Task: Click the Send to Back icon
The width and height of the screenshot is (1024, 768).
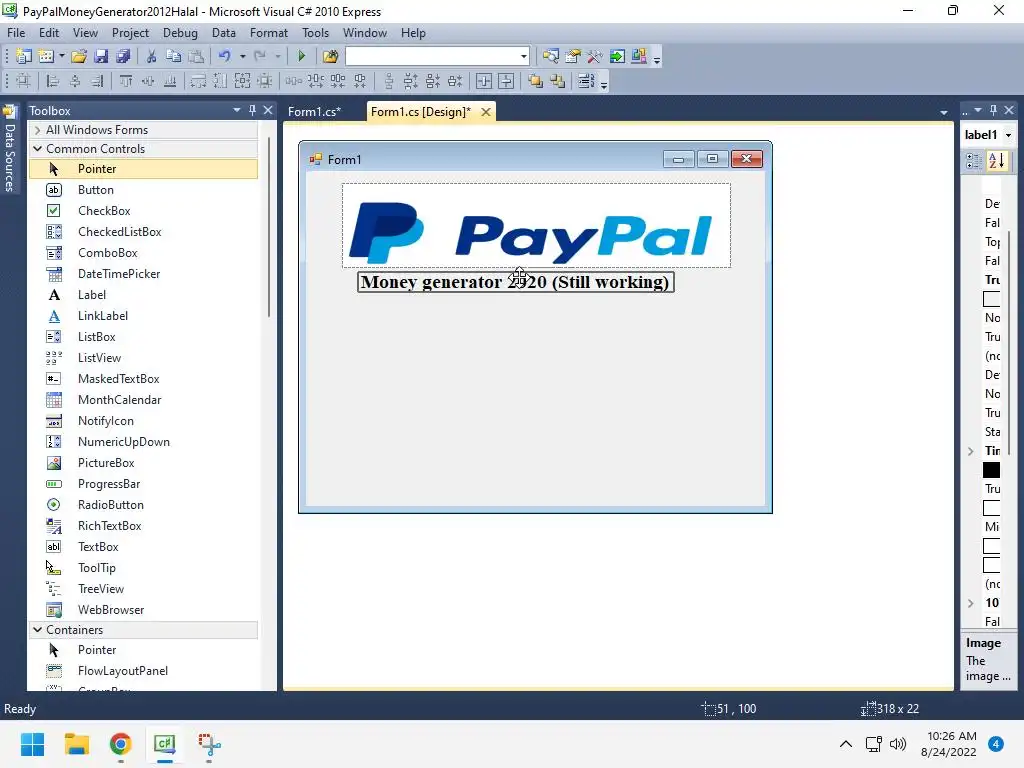Action: (x=558, y=81)
